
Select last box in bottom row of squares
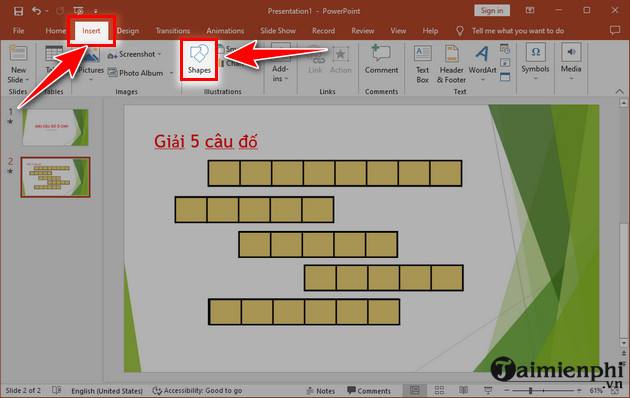[384, 312]
